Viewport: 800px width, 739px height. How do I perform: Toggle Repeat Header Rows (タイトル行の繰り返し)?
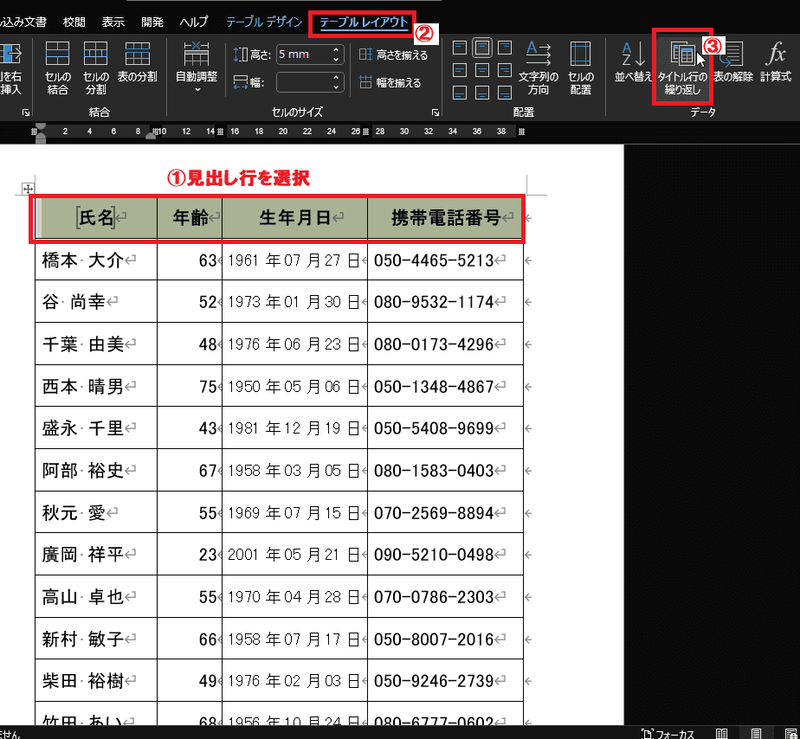682,67
